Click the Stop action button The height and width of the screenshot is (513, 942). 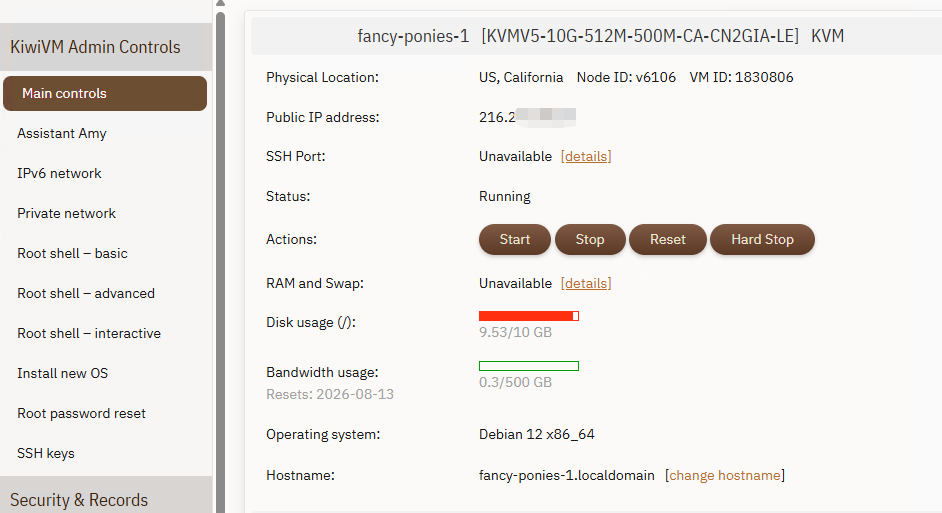(590, 240)
